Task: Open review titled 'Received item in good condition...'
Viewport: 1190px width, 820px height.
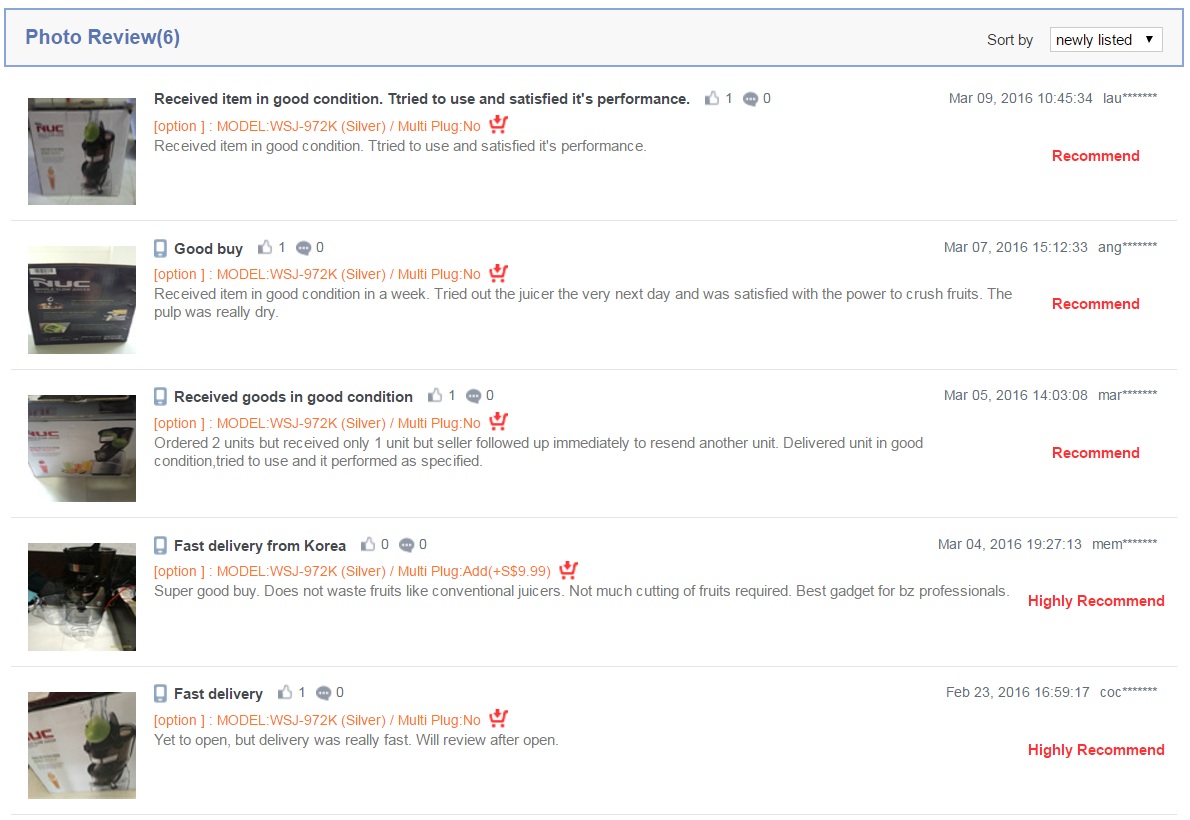Action: (x=422, y=99)
